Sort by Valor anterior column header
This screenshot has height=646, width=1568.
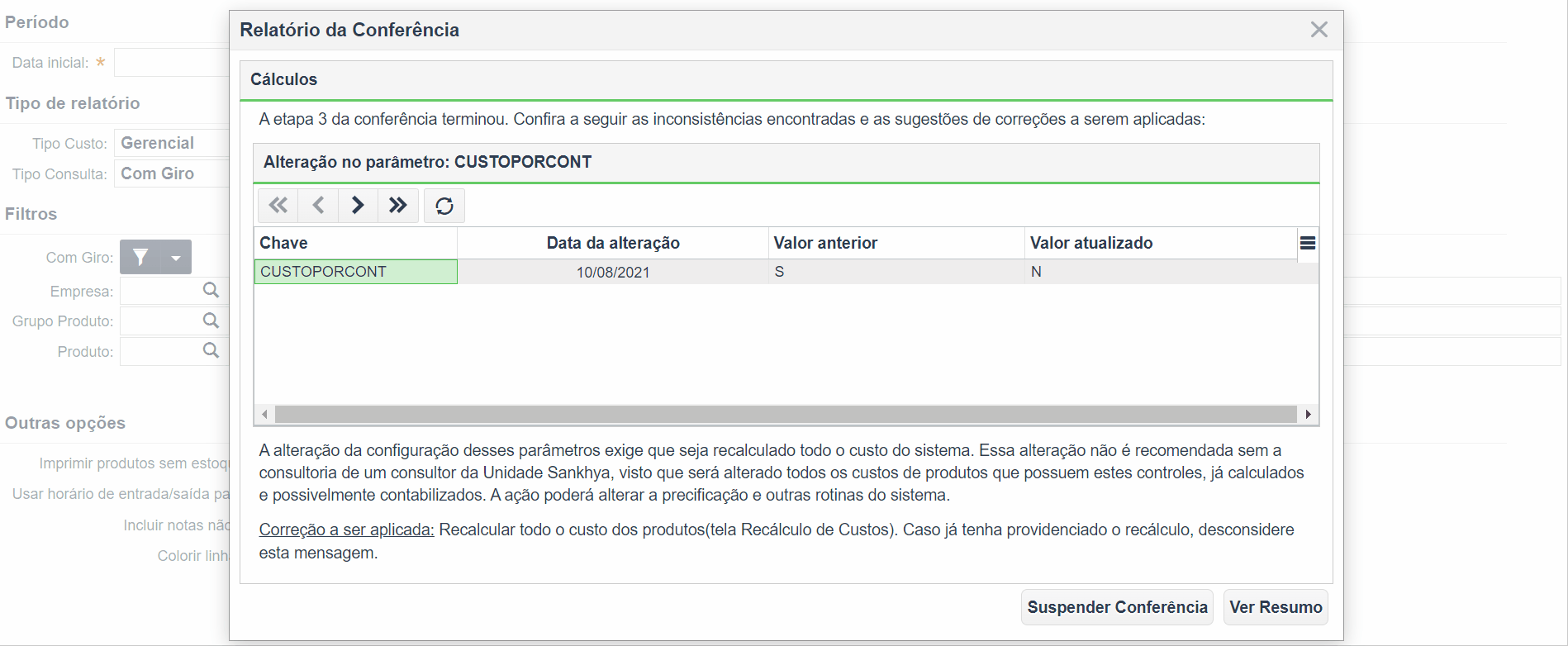pos(896,243)
